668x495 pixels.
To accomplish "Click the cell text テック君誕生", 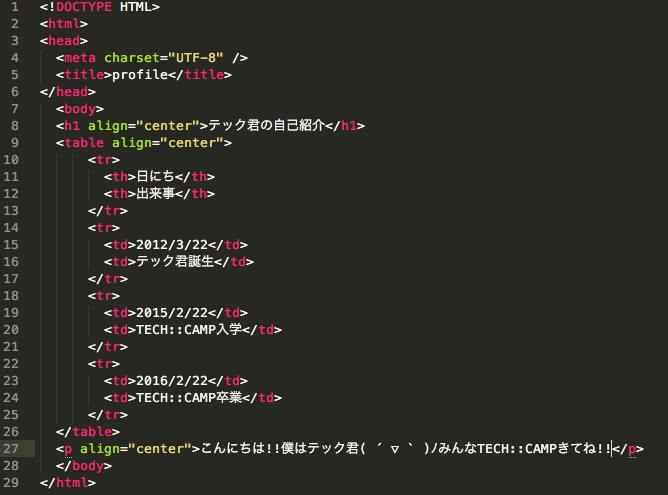I will pyautogui.click(x=175, y=261).
